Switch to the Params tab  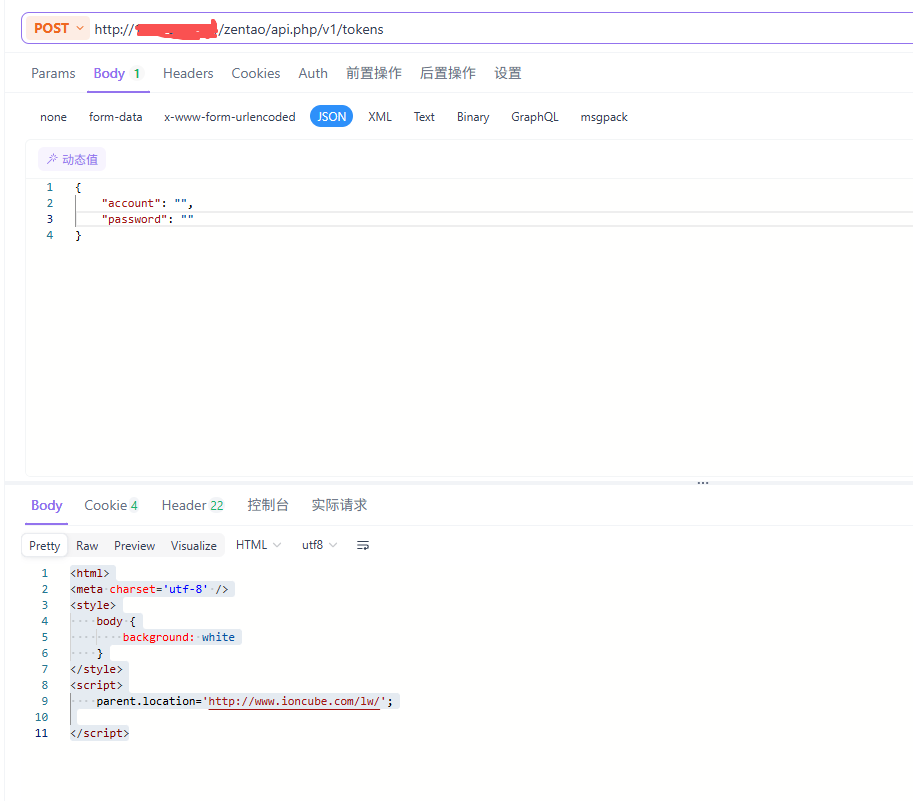53,73
